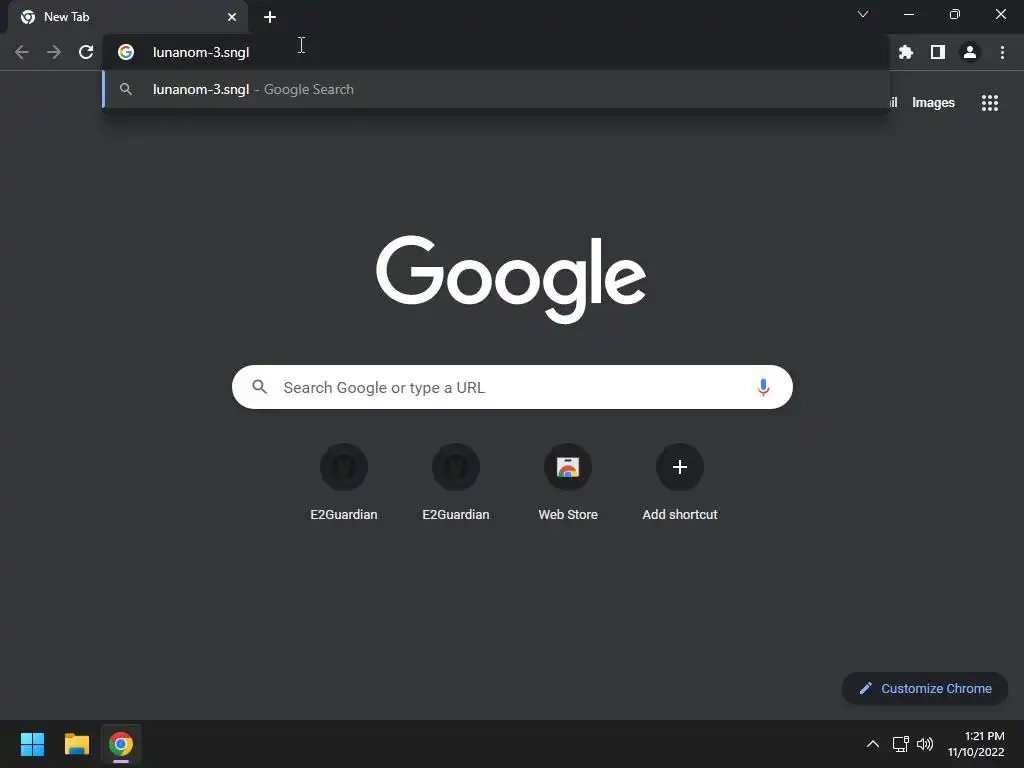Reload the page with the refresh icon
The width and height of the screenshot is (1024, 768).
[86, 52]
